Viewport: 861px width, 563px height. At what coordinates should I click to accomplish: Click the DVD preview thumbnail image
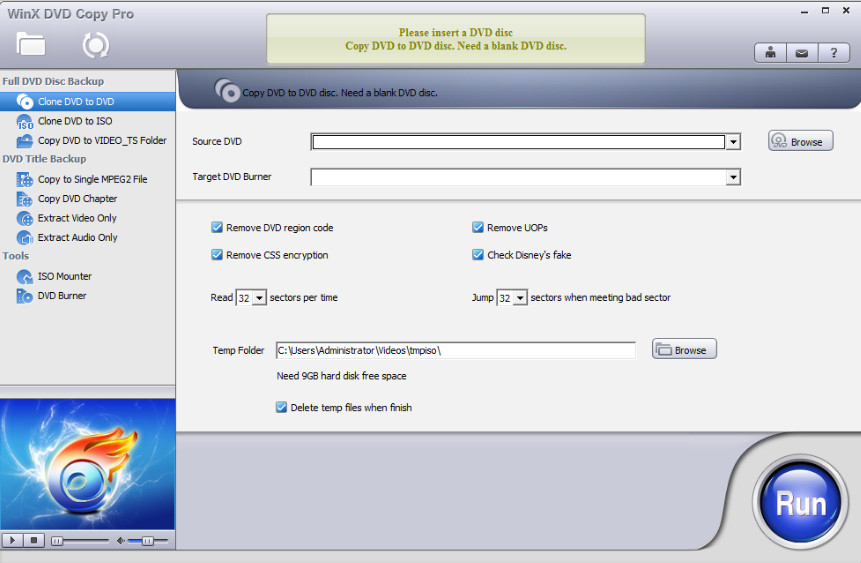coord(87,464)
